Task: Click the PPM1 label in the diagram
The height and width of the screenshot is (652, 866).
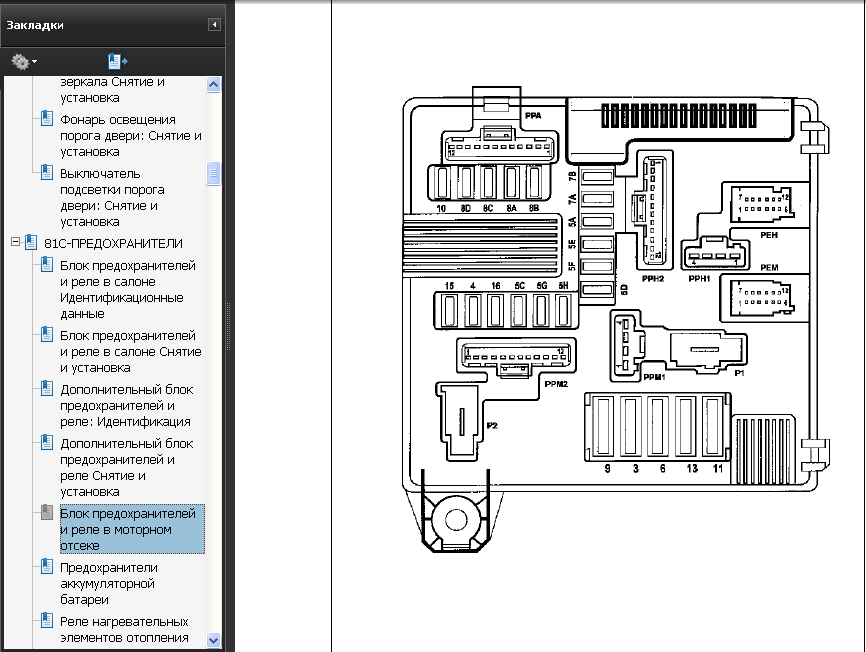Action: (654, 377)
